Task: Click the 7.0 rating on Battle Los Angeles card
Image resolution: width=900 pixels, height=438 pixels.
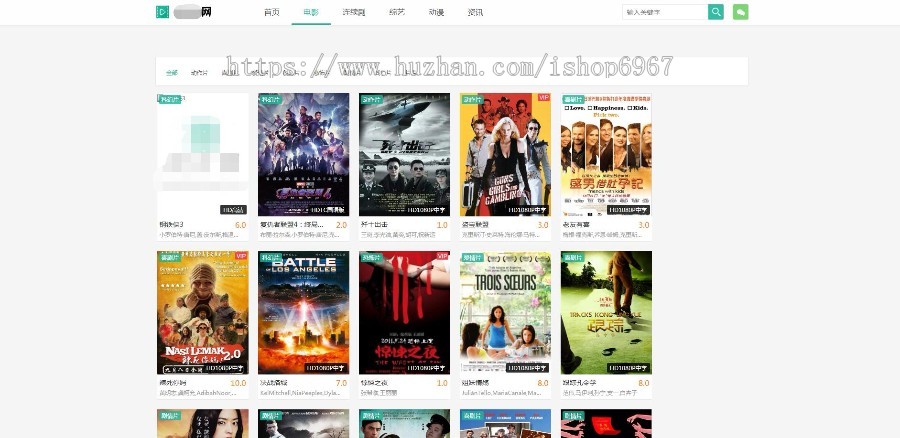Action: coord(342,383)
